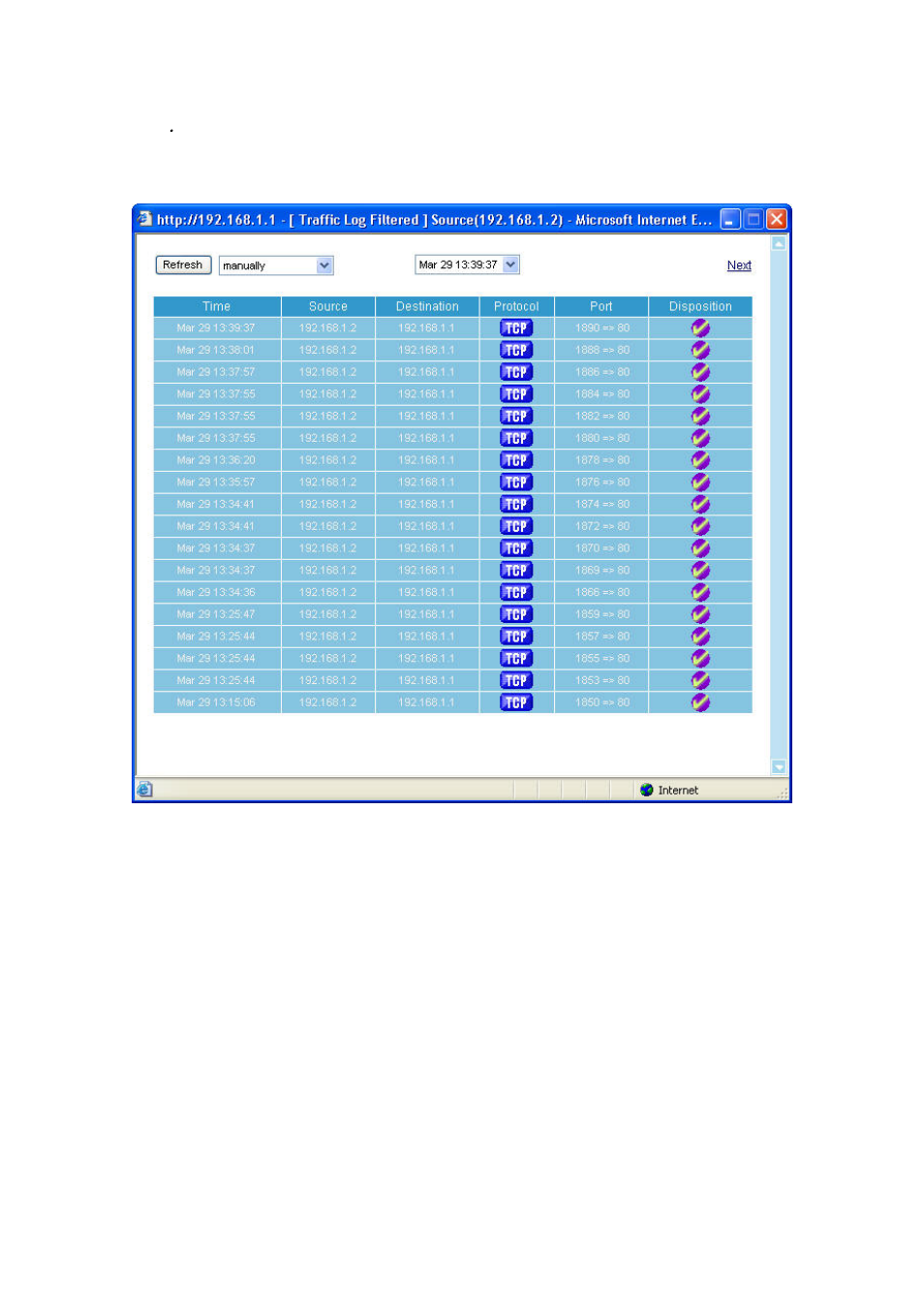Maximize the Traffic Log Filtered window

(754, 219)
